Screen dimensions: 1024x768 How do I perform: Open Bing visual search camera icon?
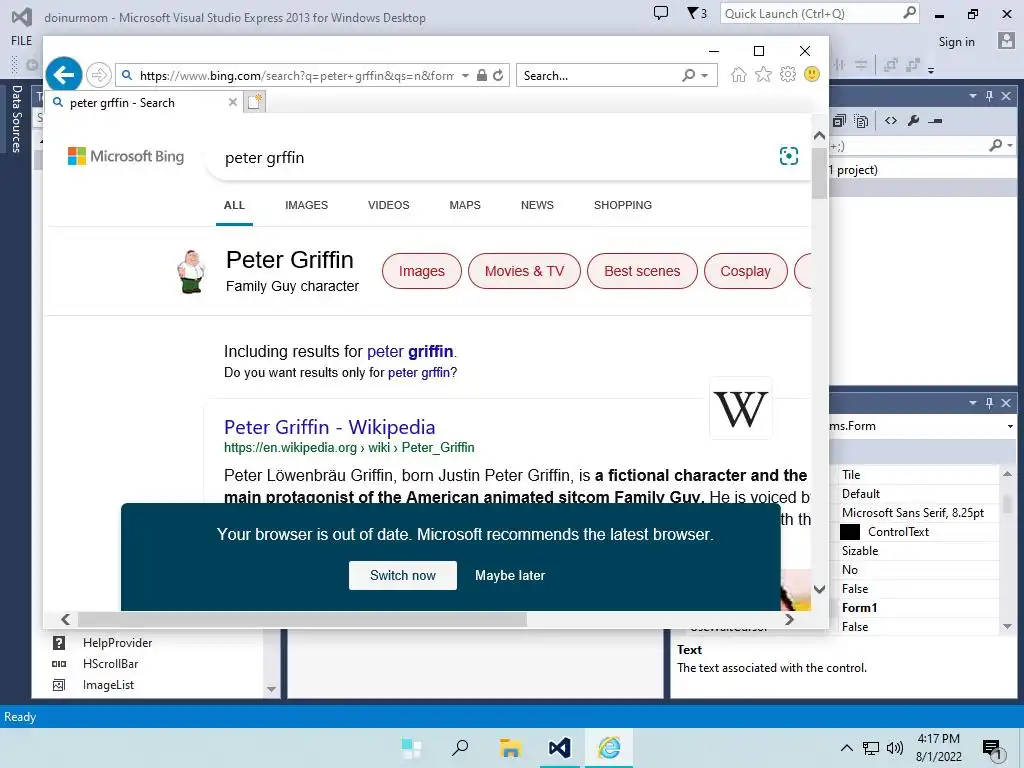pyautogui.click(x=789, y=156)
